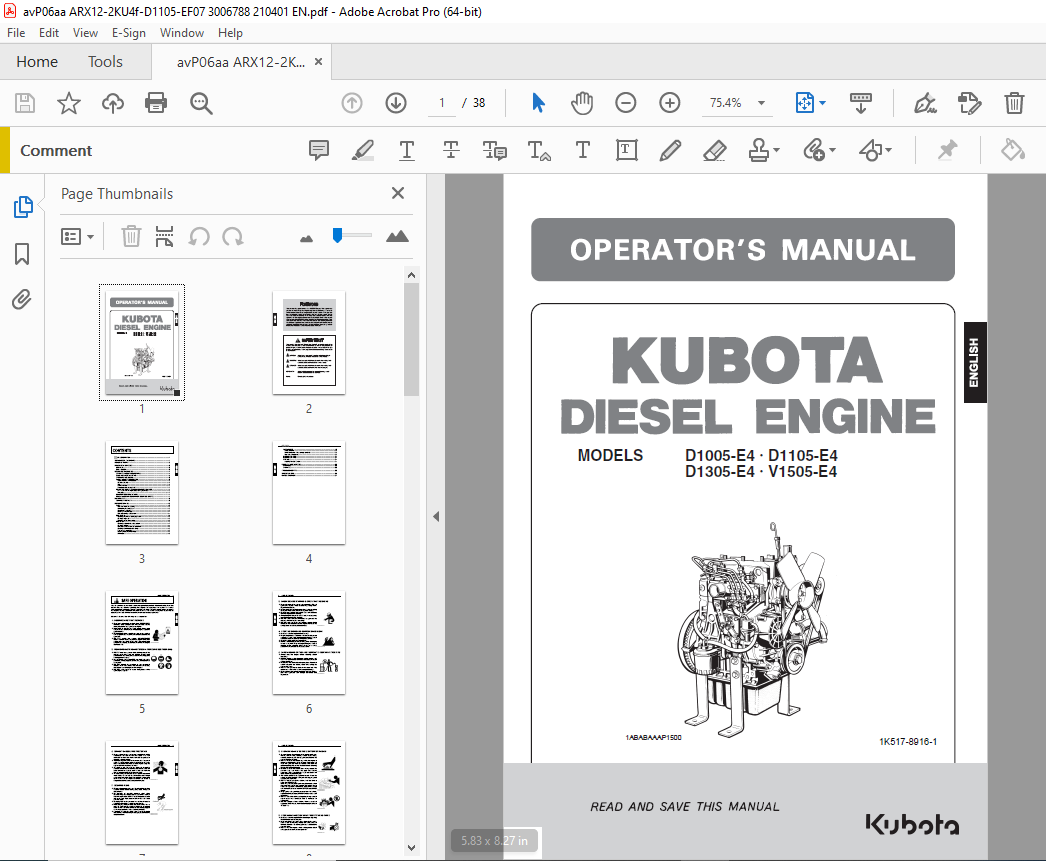This screenshot has height=861, width=1046.
Task: Add a sticky note comment
Action: point(319,150)
